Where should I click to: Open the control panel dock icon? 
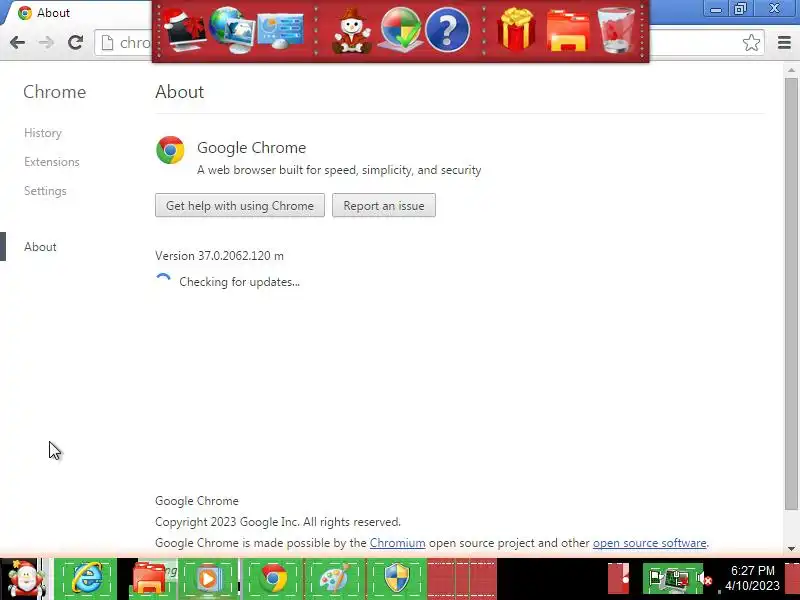click(x=280, y=31)
